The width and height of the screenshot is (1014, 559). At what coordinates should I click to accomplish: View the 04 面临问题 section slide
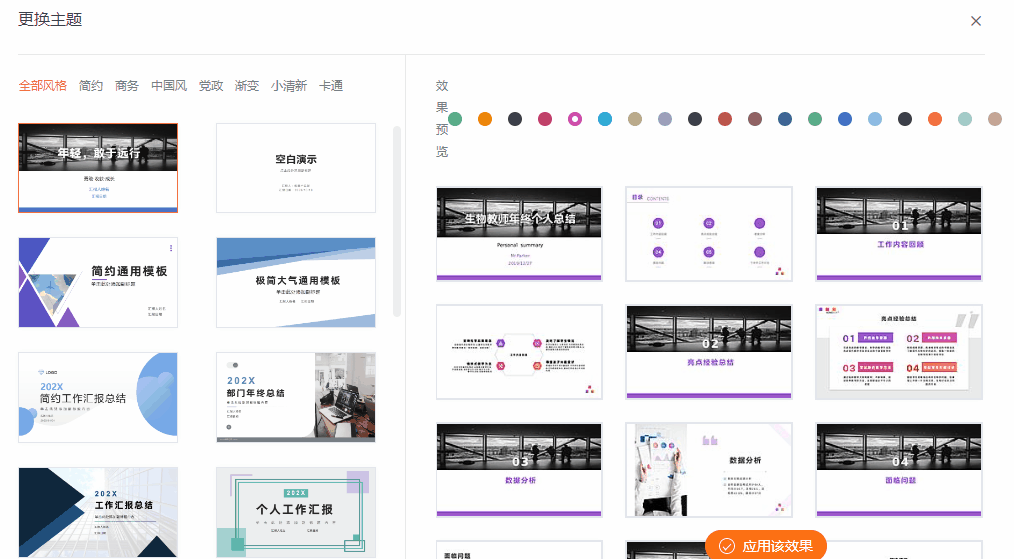click(x=899, y=470)
